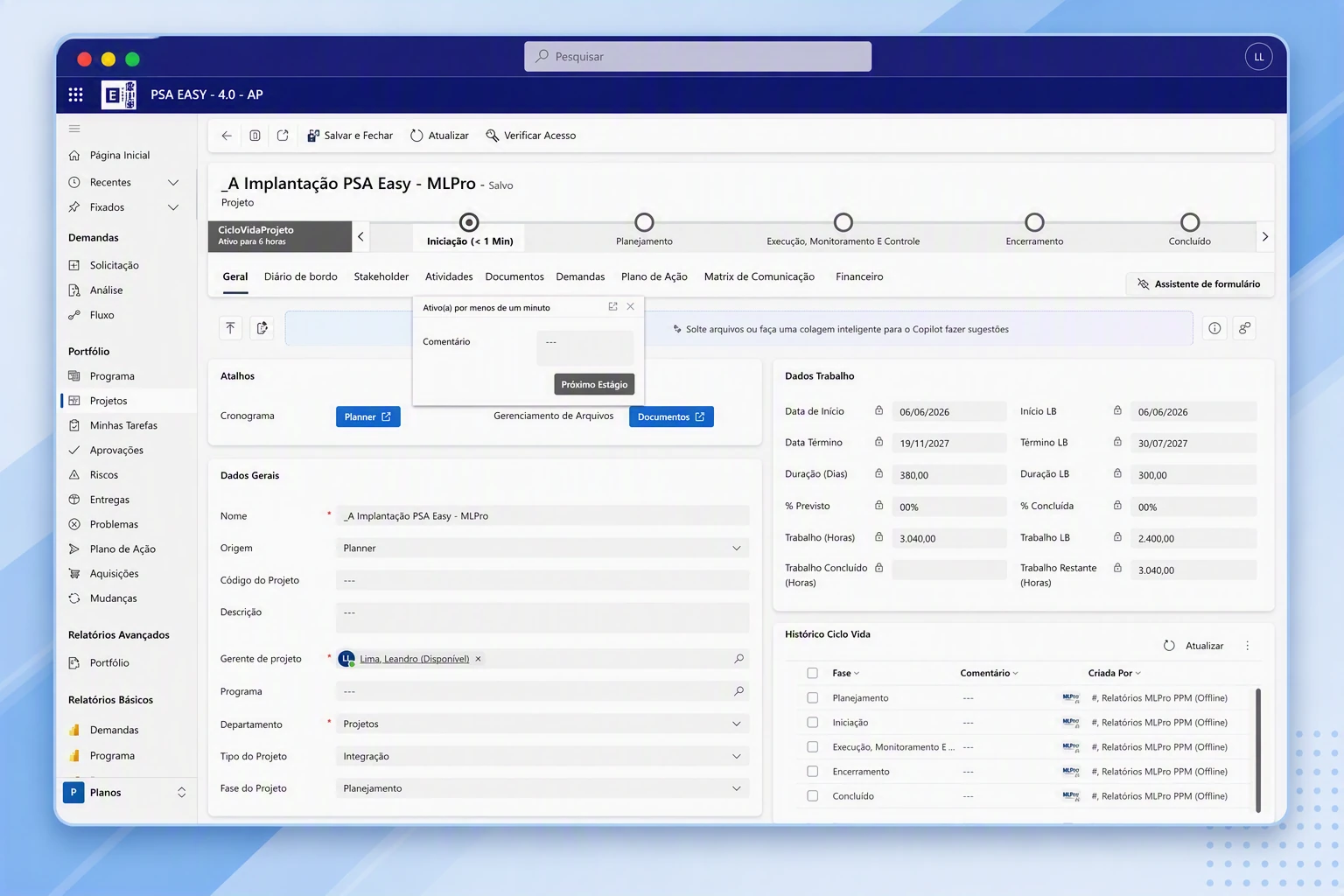
Task: Open the Atividades tab
Action: (x=449, y=276)
